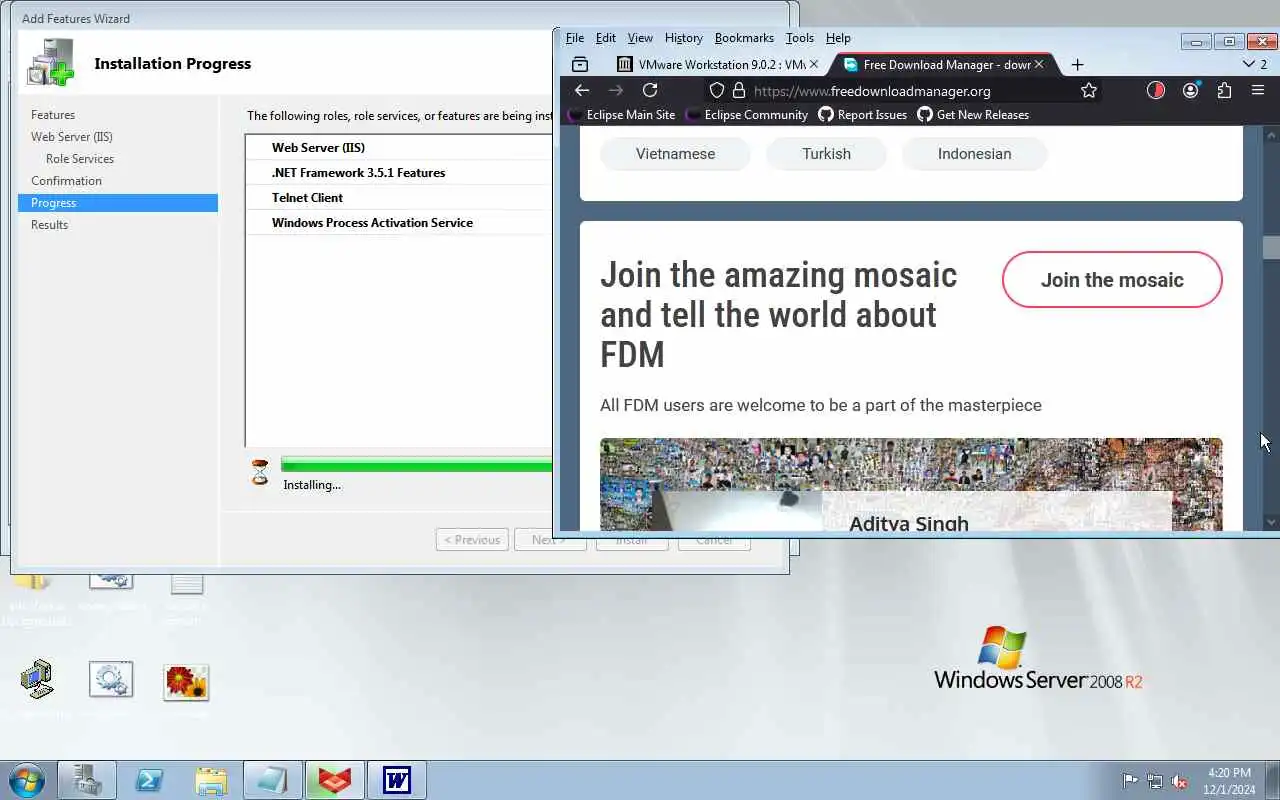Close the Free Download Manager tab
Screen dimensions: 1280x800
tap(1038, 64)
